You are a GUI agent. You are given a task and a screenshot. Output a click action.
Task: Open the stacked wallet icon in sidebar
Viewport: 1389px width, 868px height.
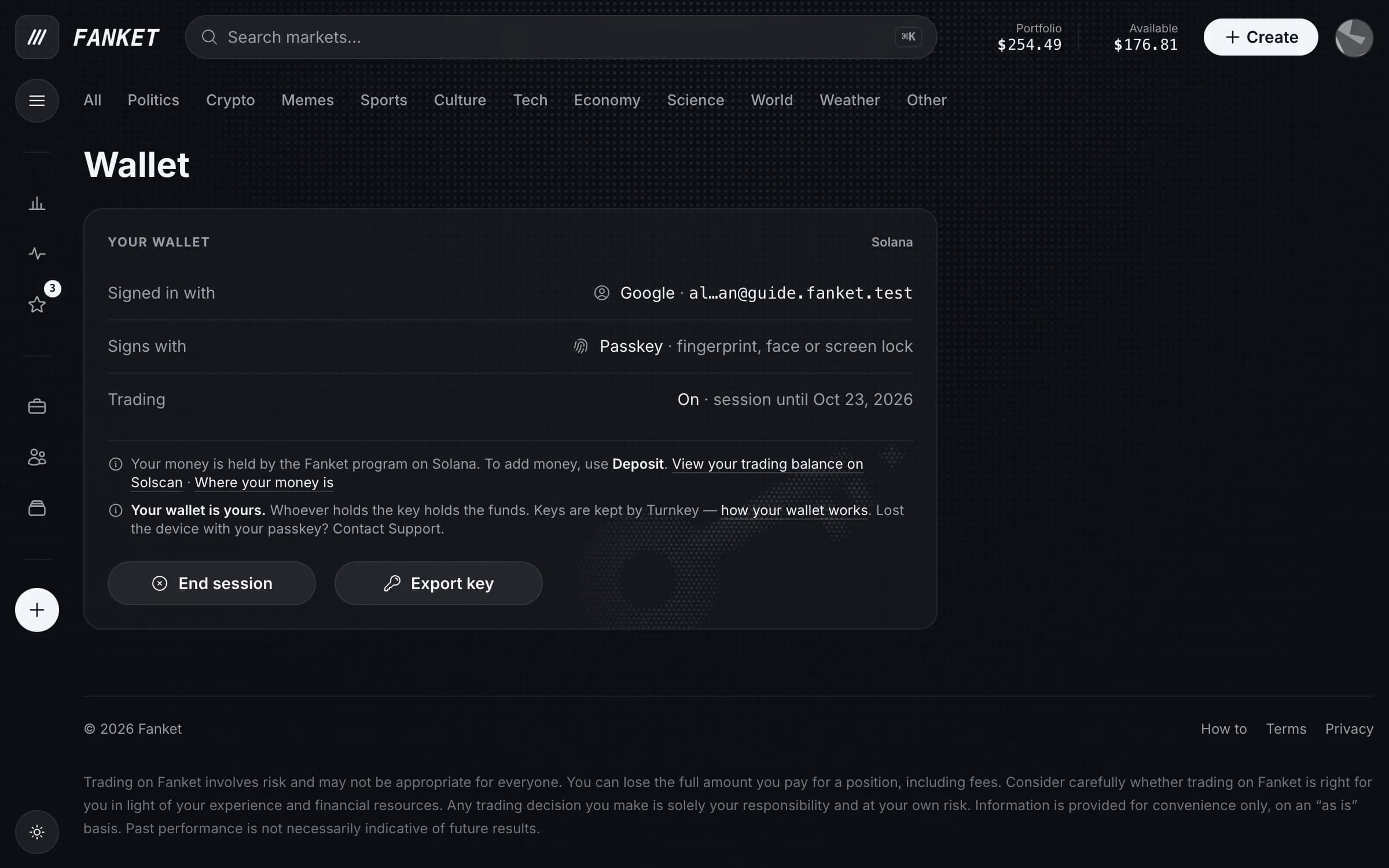(x=36, y=508)
